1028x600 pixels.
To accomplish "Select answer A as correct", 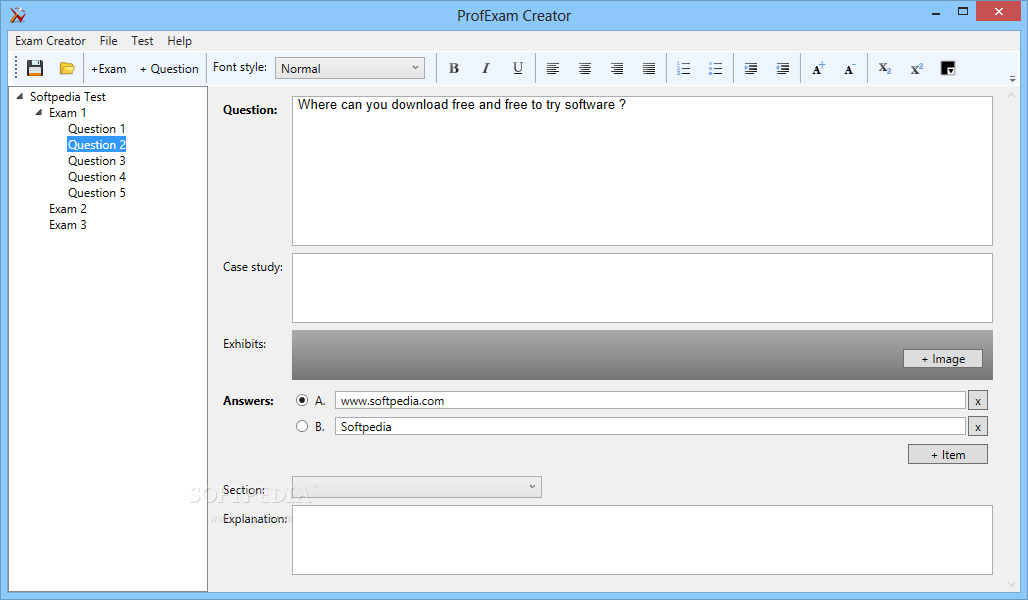I will [302, 400].
